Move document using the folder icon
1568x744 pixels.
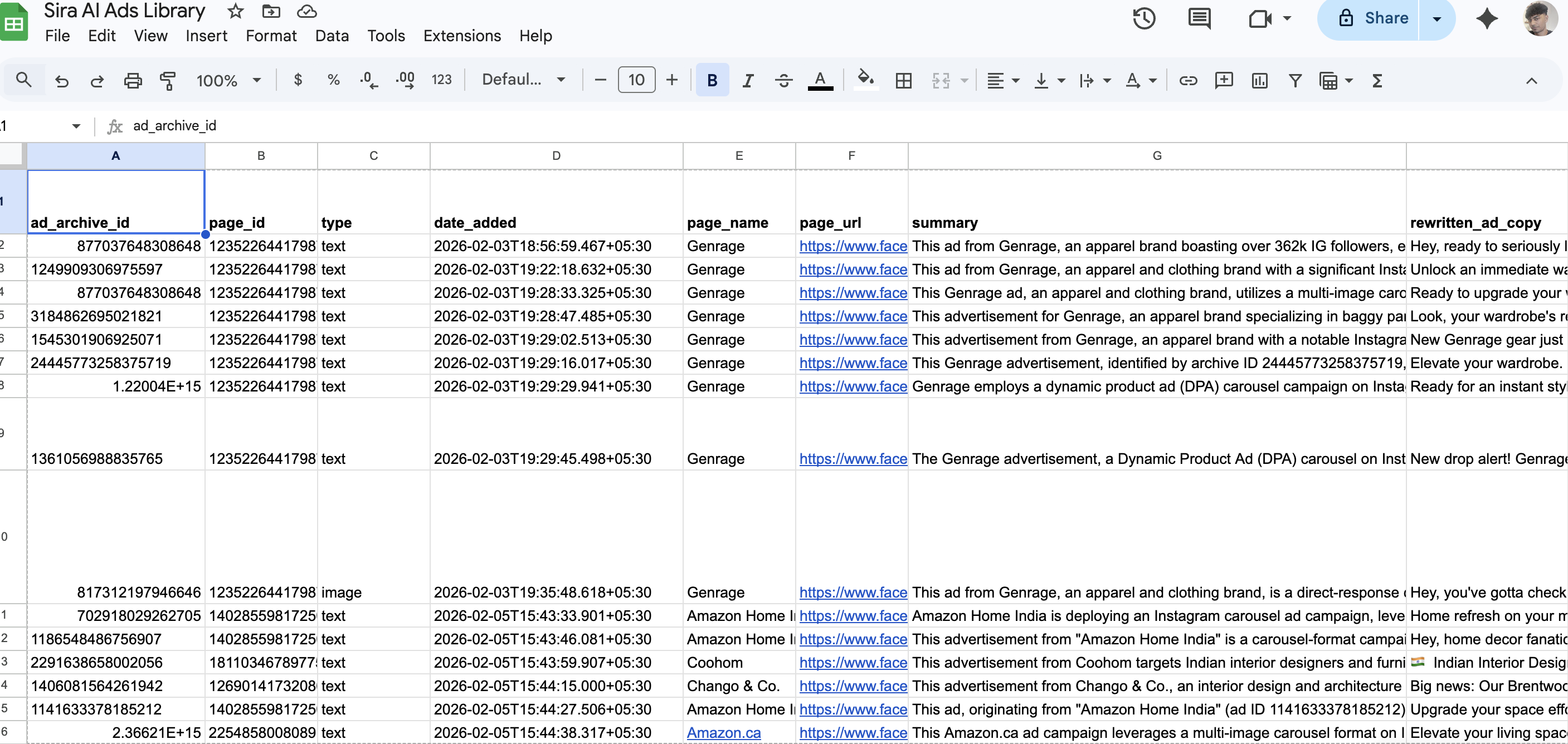tap(271, 11)
